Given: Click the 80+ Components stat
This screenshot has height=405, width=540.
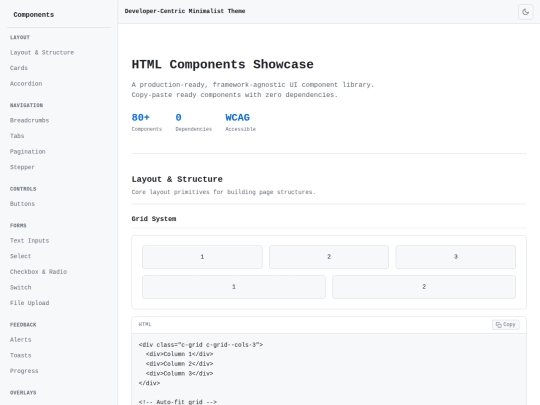Looking at the screenshot, I should click(146, 122).
